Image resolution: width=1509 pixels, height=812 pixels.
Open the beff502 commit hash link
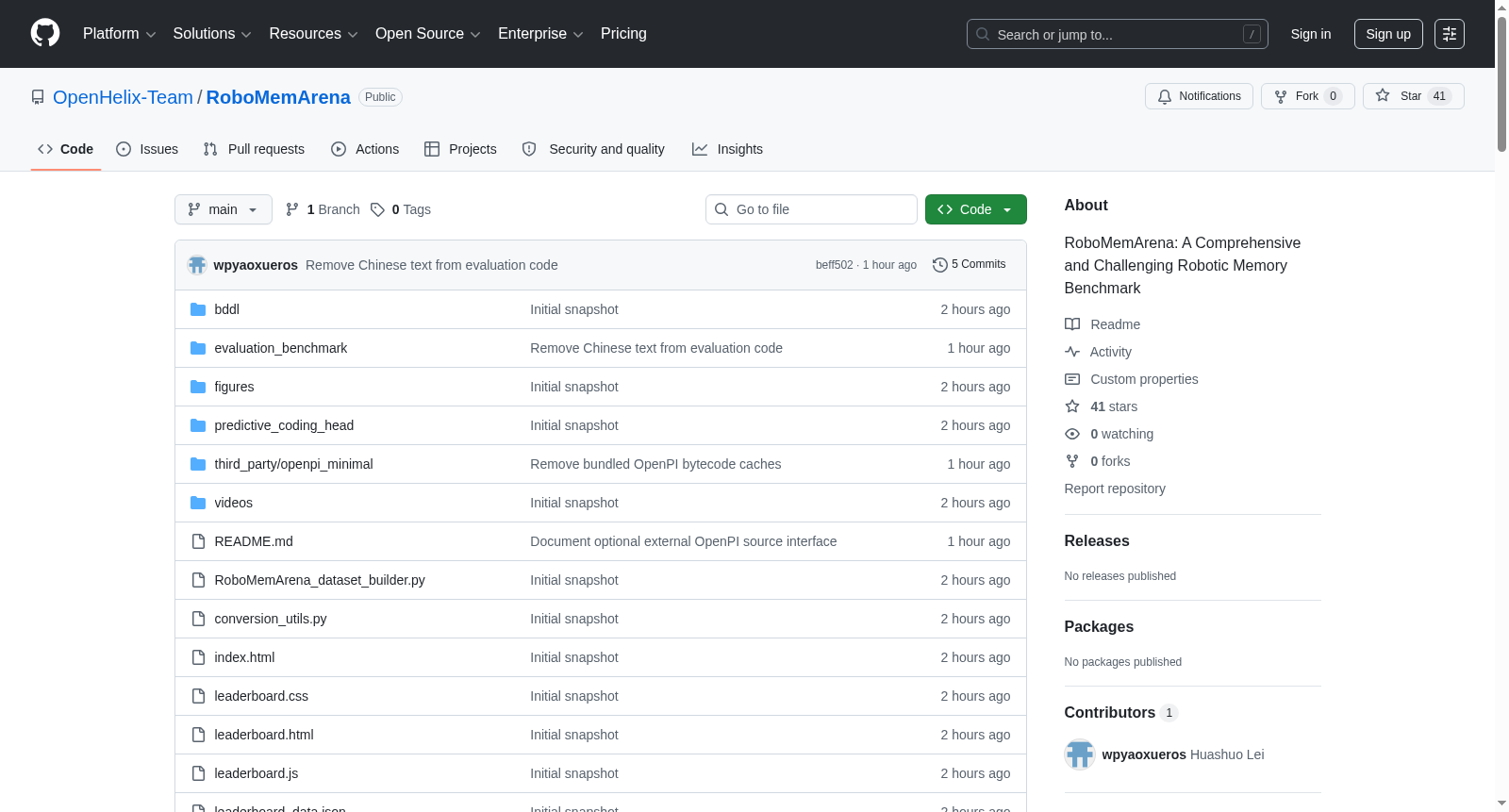[834, 265]
